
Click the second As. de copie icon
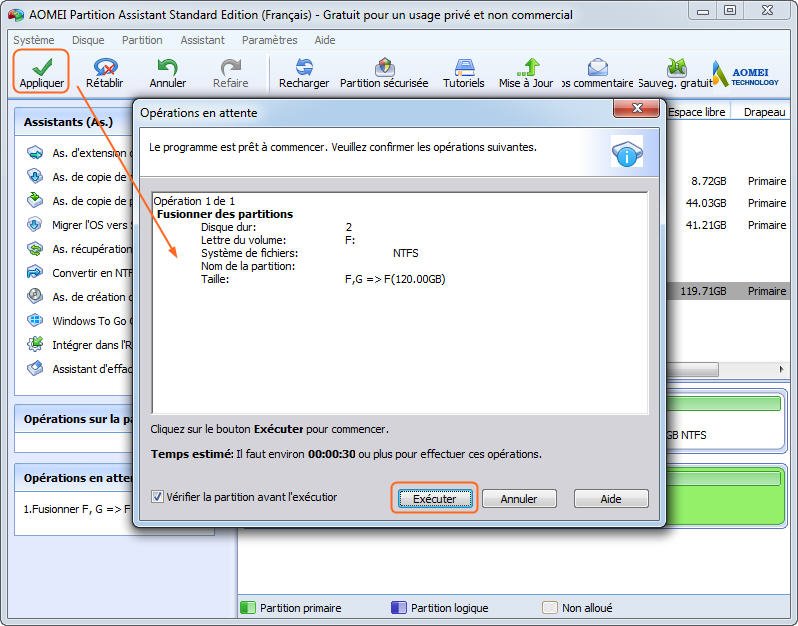tap(35, 201)
